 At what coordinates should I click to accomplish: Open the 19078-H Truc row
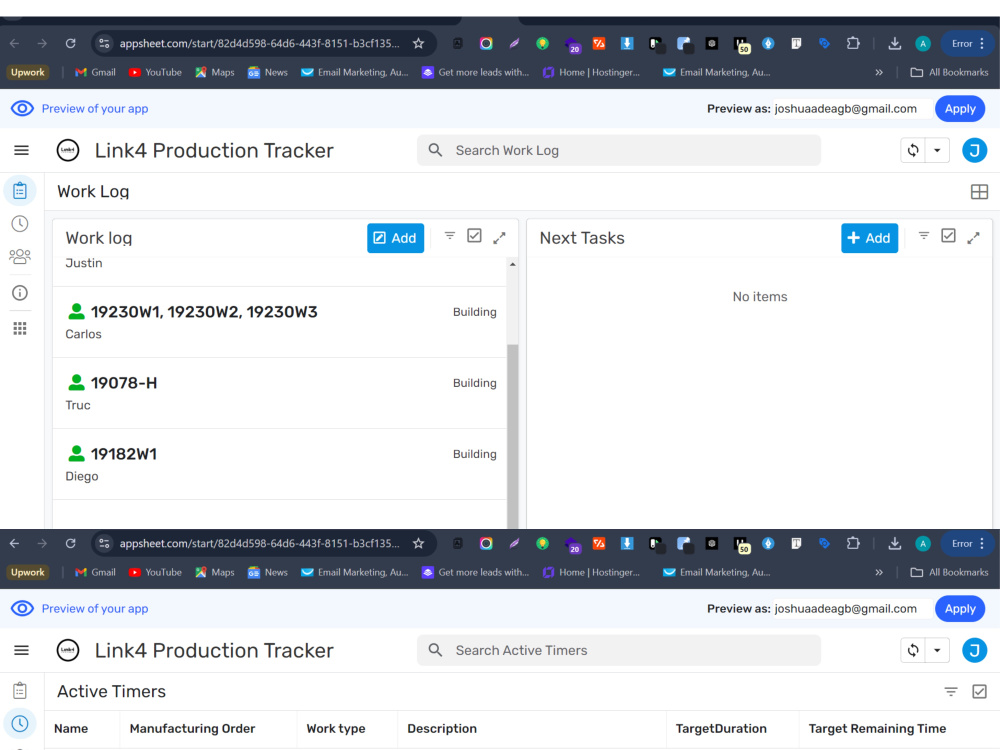280,393
